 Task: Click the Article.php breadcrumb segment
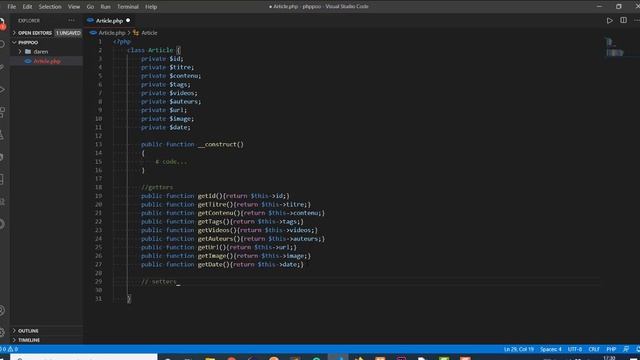click(111, 33)
